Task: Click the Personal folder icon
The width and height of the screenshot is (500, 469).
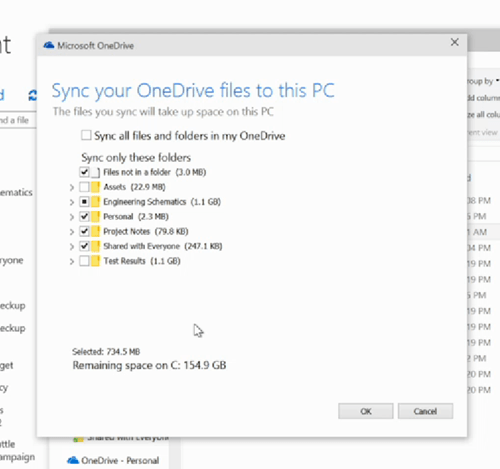Action: (95, 217)
